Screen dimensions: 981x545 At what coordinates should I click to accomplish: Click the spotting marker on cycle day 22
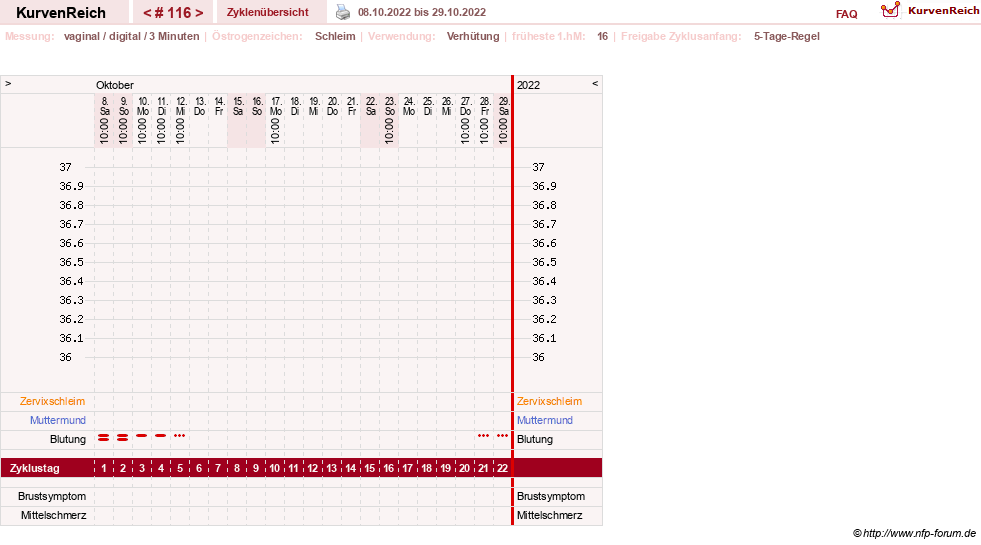[502, 435]
